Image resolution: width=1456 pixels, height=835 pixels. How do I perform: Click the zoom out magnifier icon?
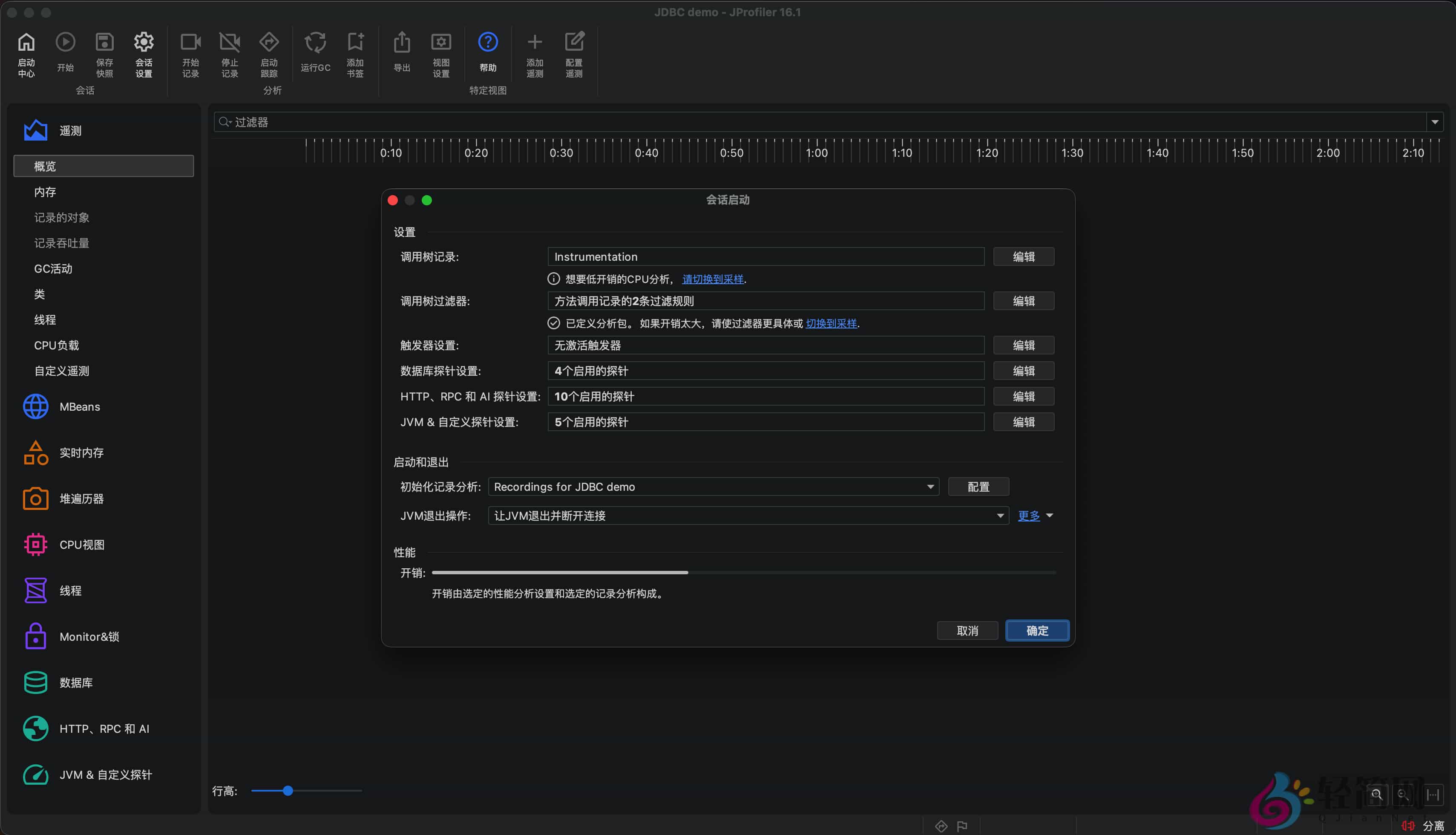pos(1403,794)
